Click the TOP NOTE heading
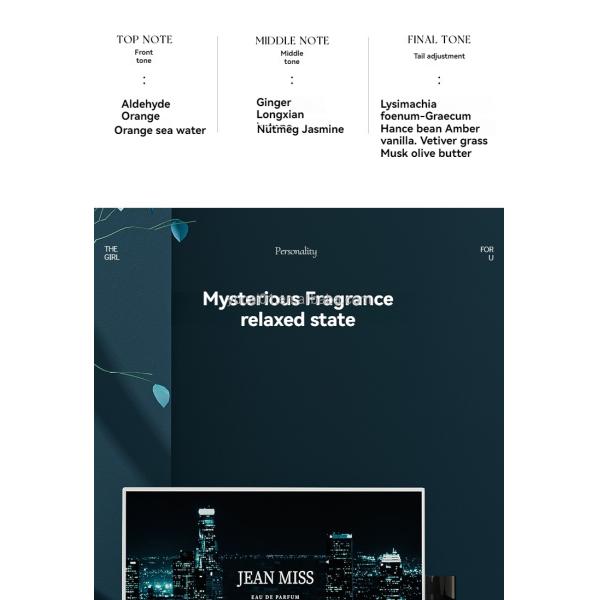Image resolution: width=600 pixels, height=600 pixels. point(144,39)
